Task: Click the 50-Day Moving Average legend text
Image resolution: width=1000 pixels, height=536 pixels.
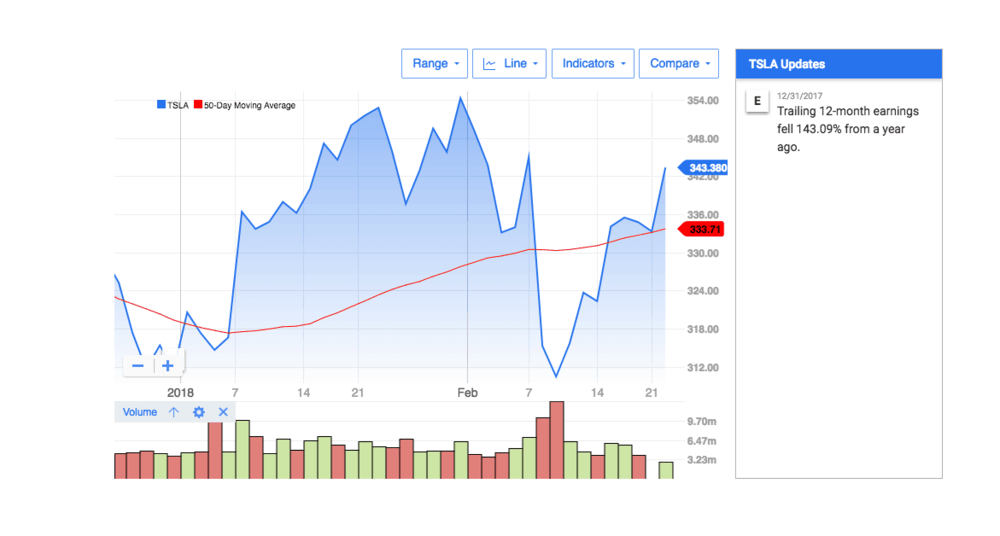Action: pyautogui.click(x=250, y=105)
